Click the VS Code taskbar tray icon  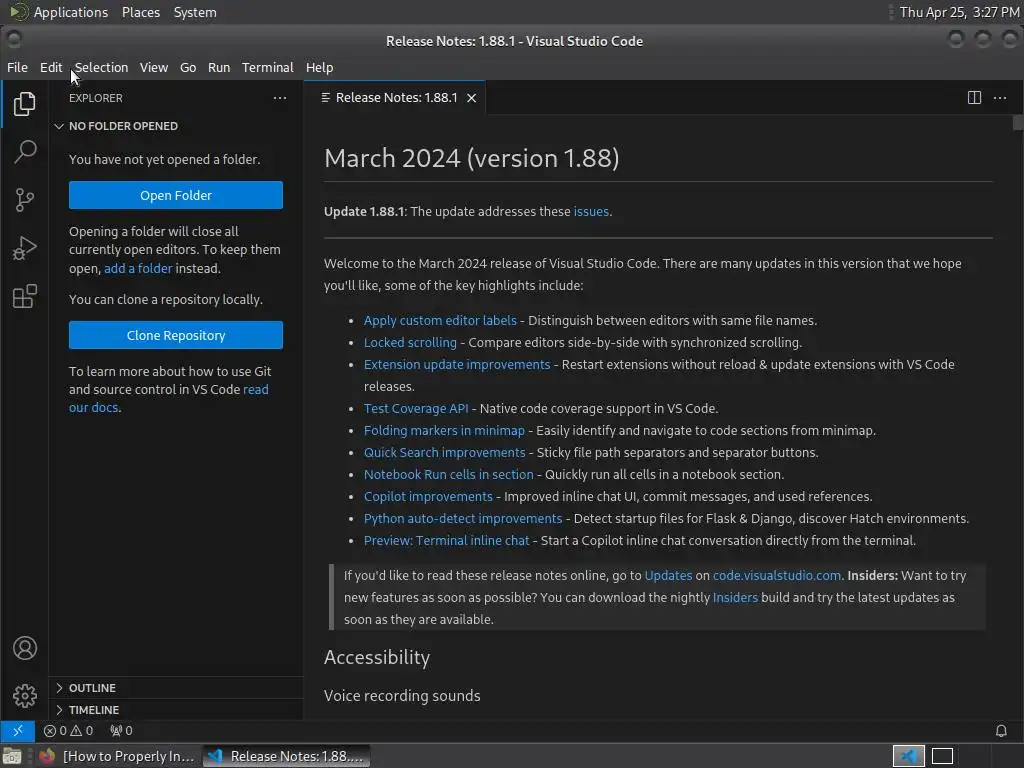tap(908, 756)
